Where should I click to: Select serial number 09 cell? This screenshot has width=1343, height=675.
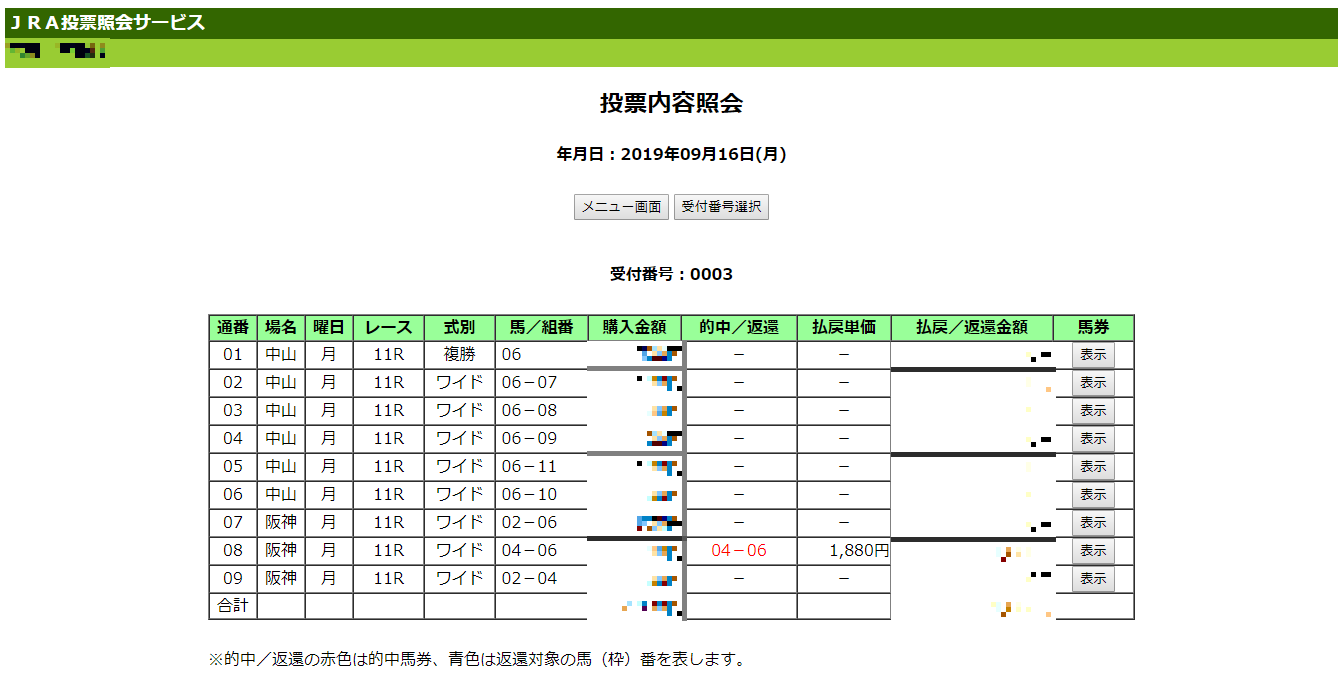coord(233,578)
